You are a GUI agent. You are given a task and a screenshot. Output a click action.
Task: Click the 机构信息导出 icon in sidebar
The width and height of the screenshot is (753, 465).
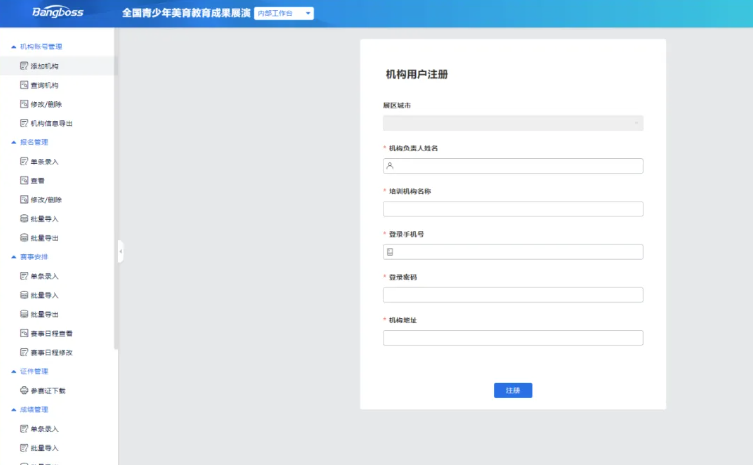coord(24,123)
